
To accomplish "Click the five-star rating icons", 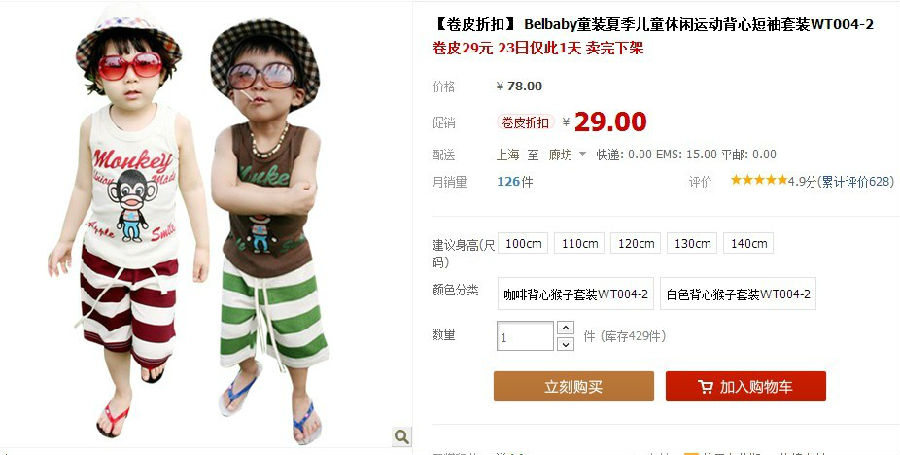I will point(759,180).
